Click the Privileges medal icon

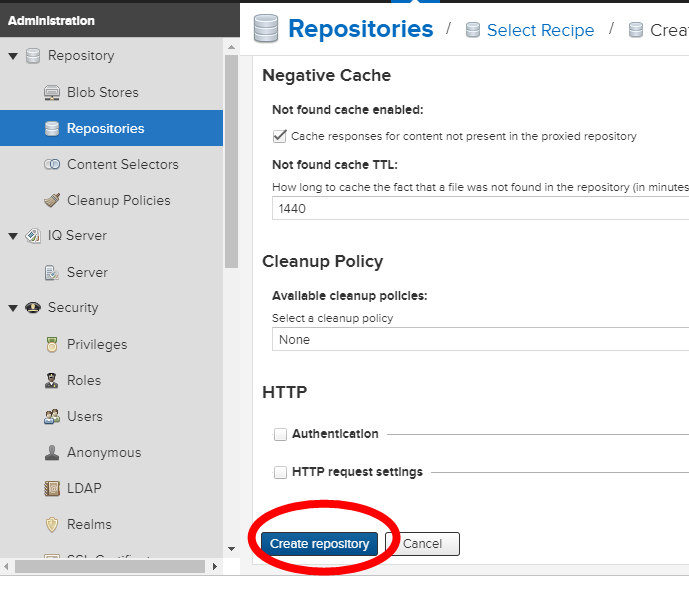point(52,345)
